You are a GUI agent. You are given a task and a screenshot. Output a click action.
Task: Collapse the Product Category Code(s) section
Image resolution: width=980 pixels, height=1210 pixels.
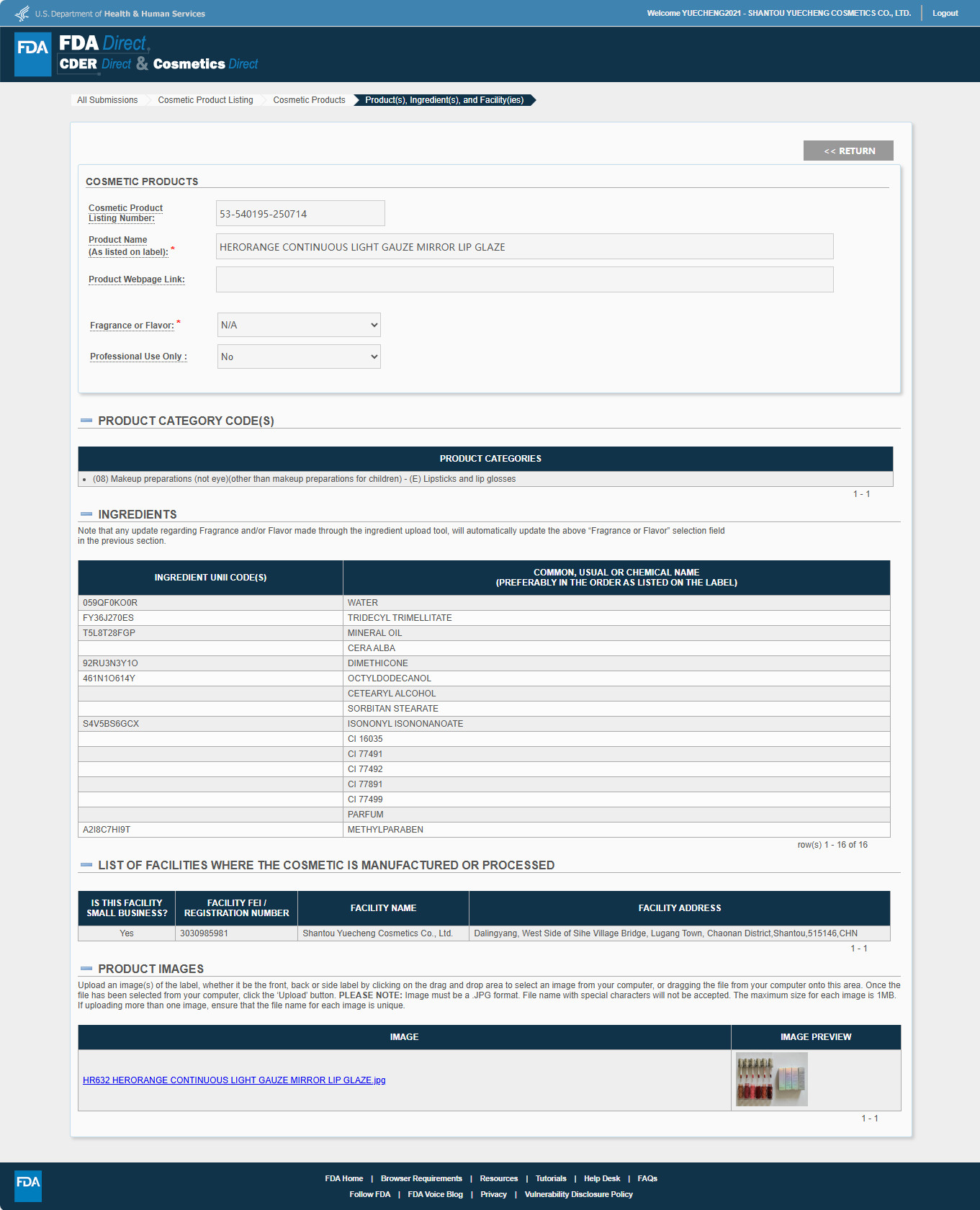[86, 421]
